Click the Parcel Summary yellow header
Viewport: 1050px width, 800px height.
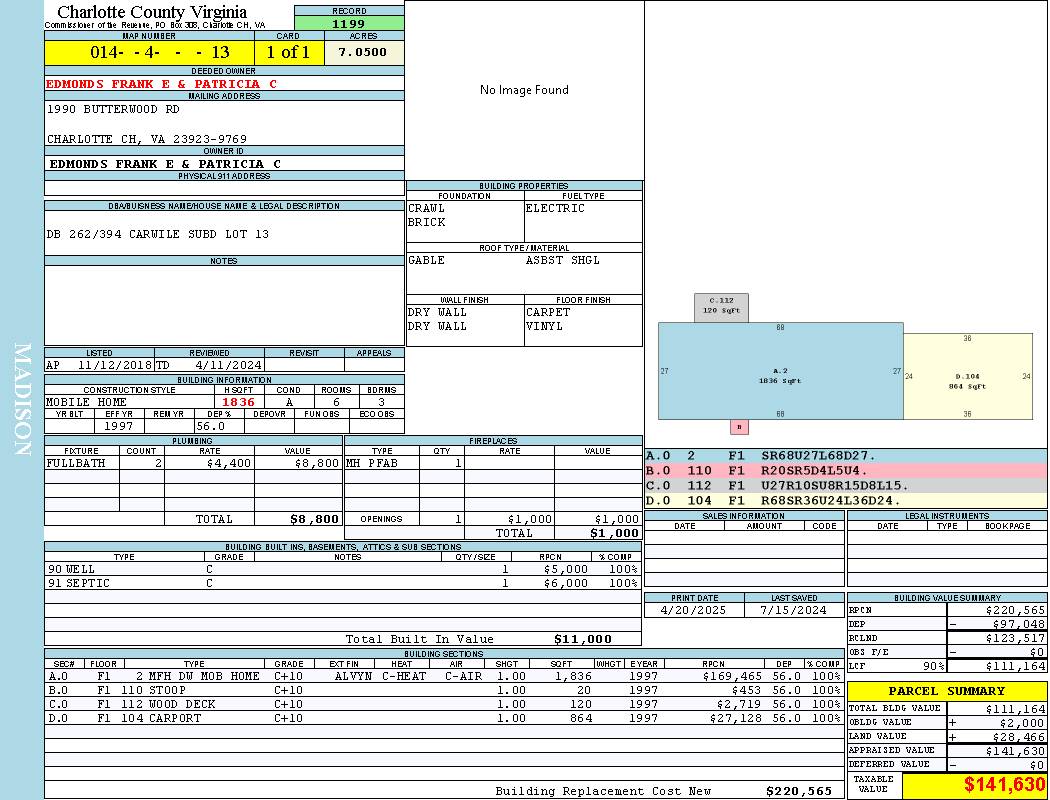(x=947, y=691)
